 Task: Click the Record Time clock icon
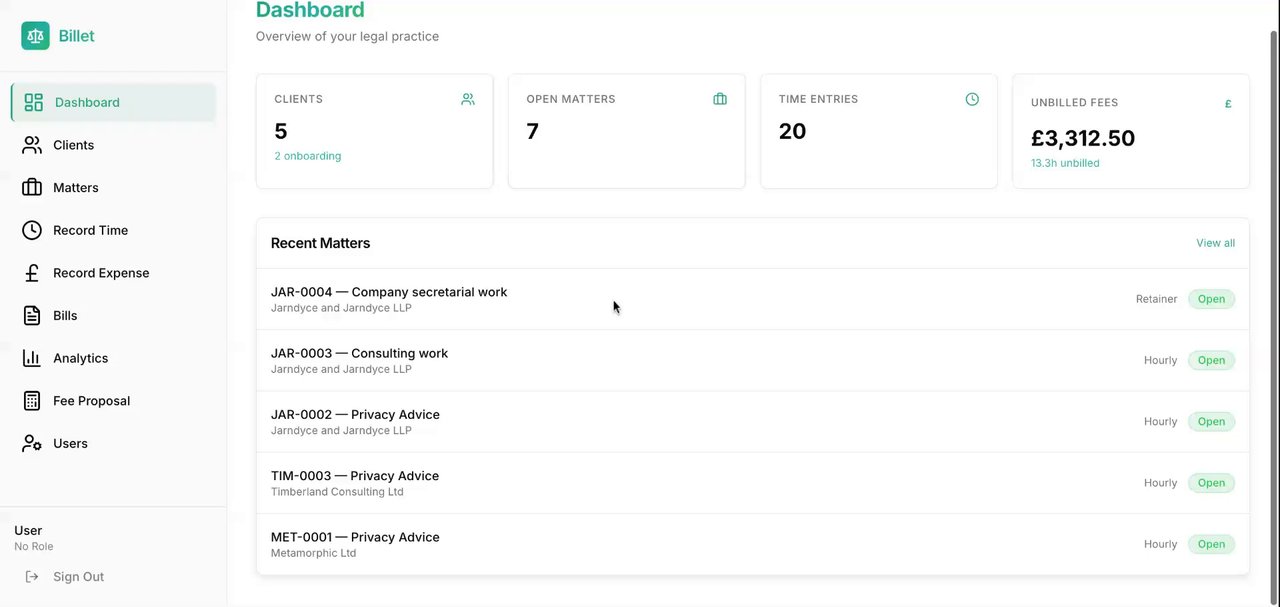tap(32, 230)
